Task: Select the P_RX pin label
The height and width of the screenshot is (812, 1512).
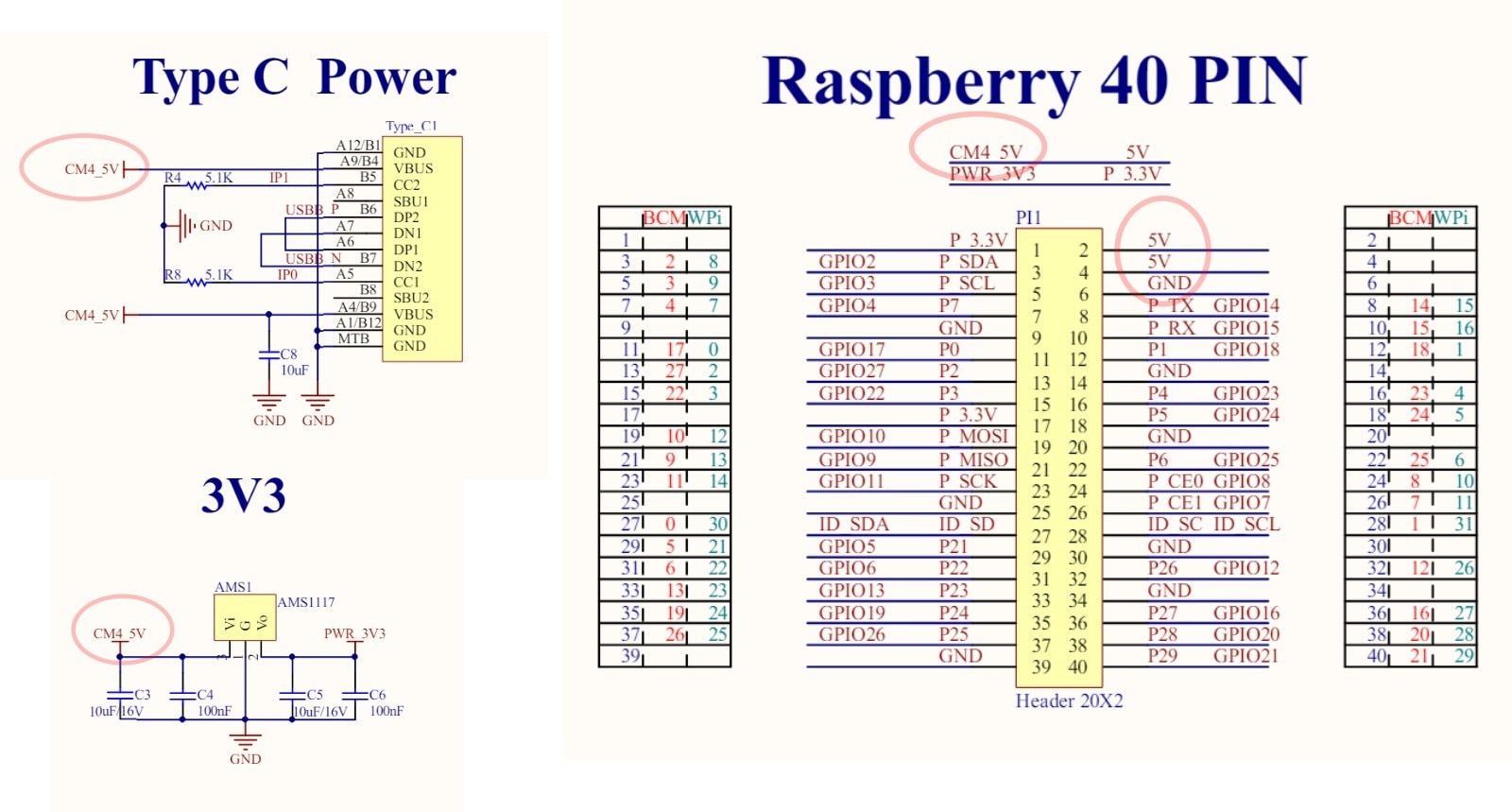Action: (x=1171, y=328)
